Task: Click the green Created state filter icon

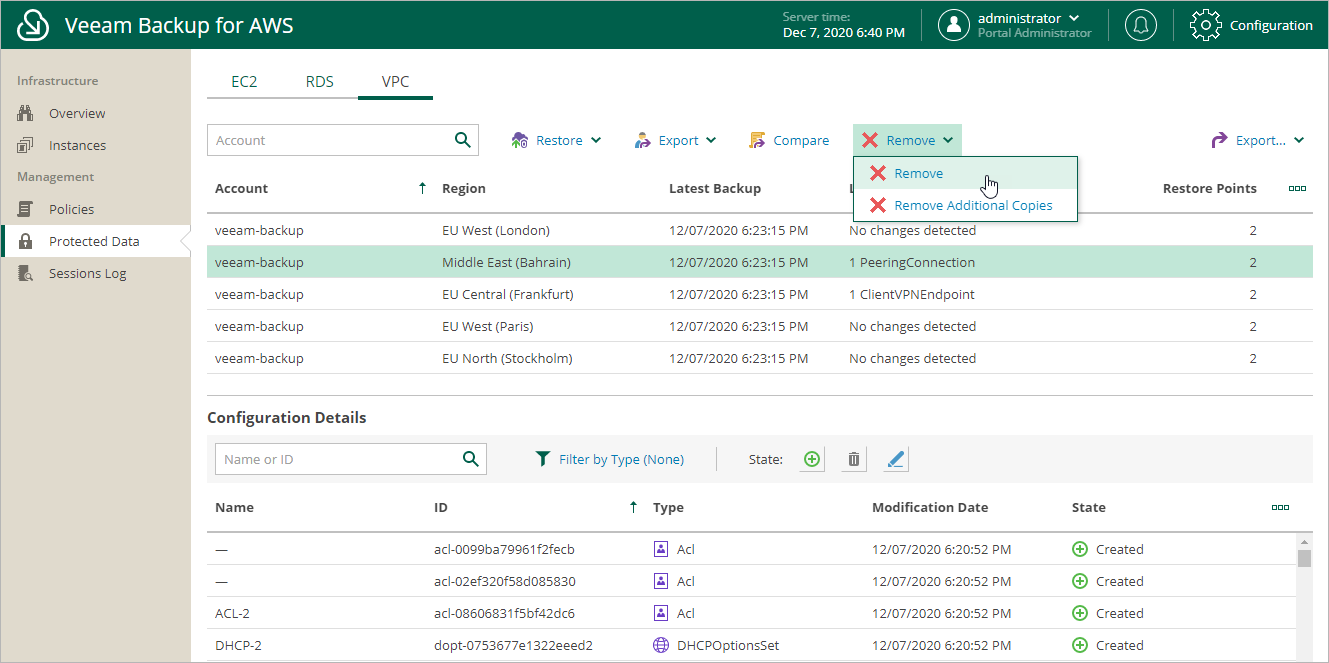Action: 812,459
